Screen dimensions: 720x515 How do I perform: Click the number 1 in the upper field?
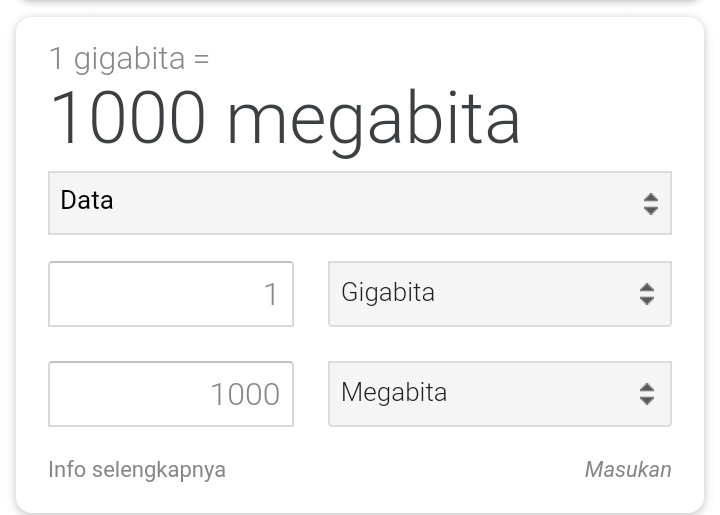coord(270,295)
